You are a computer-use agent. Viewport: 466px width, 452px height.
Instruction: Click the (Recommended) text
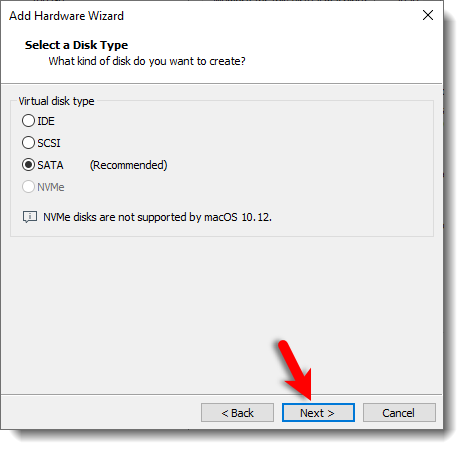[x=129, y=165]
